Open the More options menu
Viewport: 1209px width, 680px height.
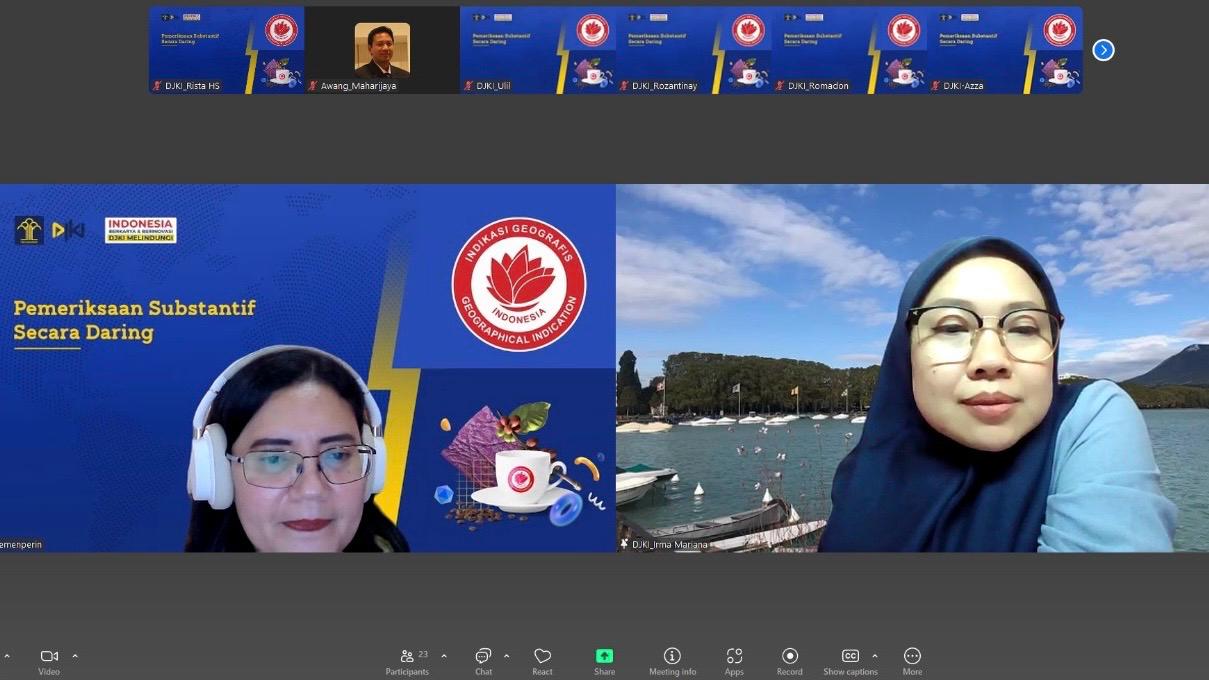pos(912,660)
